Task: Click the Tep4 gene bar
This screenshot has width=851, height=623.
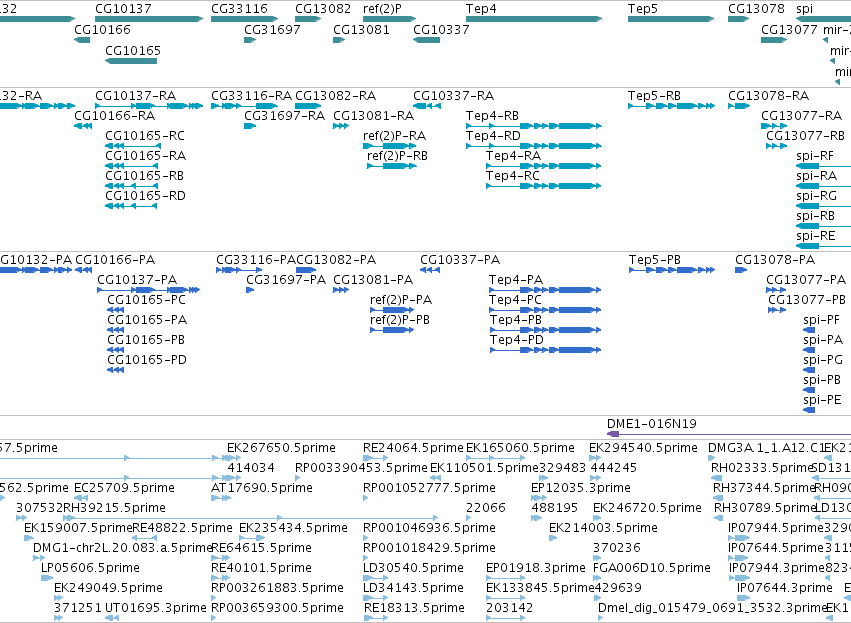Action: [x=534, y=19]
